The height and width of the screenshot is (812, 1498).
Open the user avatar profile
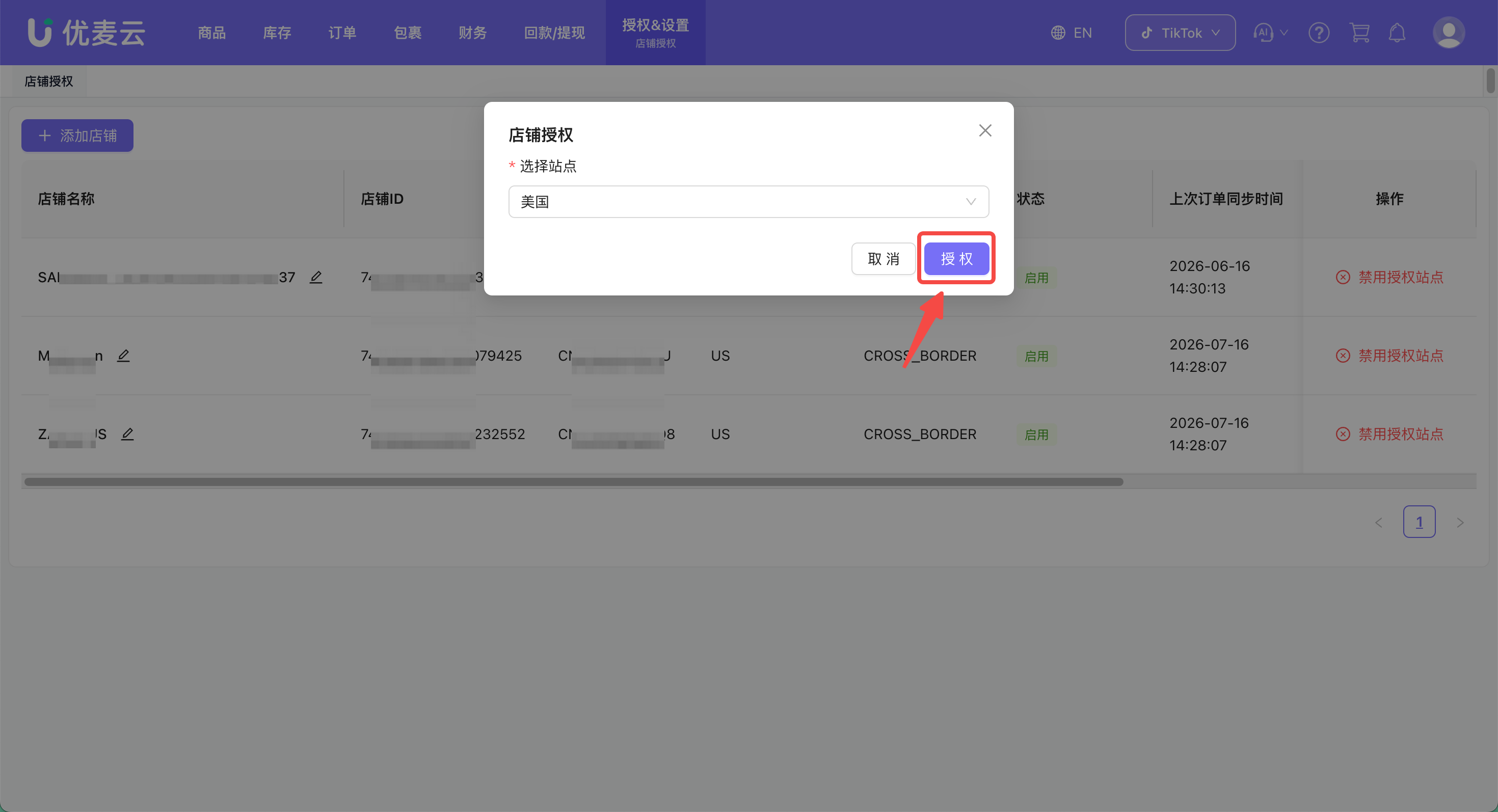click(x=1449, y=33)
